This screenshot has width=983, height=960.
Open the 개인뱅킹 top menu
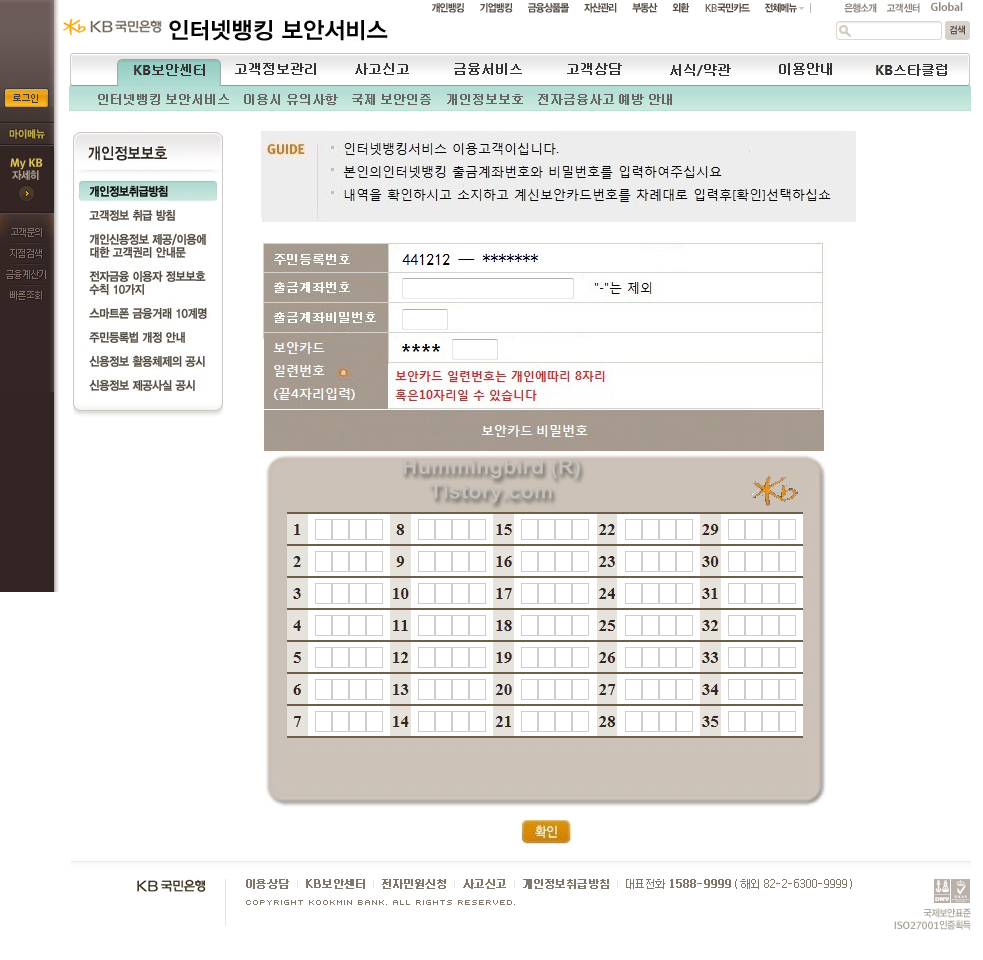pos(448,8)
